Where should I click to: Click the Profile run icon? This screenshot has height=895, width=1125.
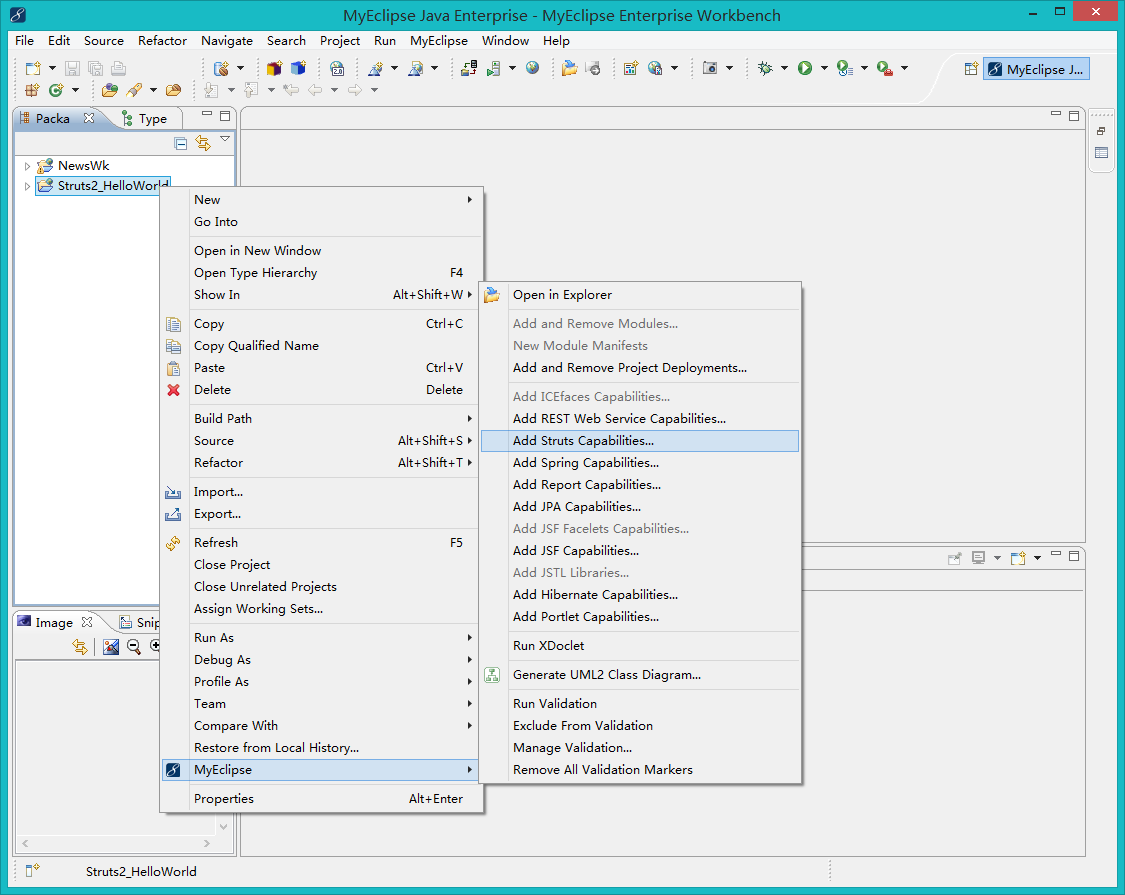pos(845,68)
